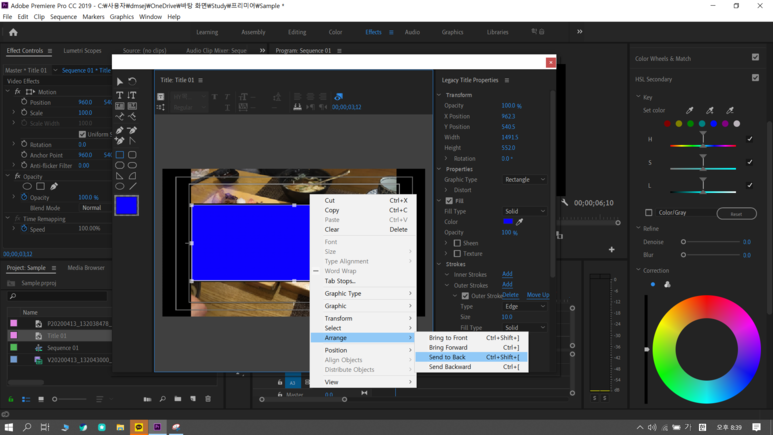Select the Rounded Corner Rectangle tool
Viewport: 773px width, 435px height.
pyautogui.click(x=132, y=155)
